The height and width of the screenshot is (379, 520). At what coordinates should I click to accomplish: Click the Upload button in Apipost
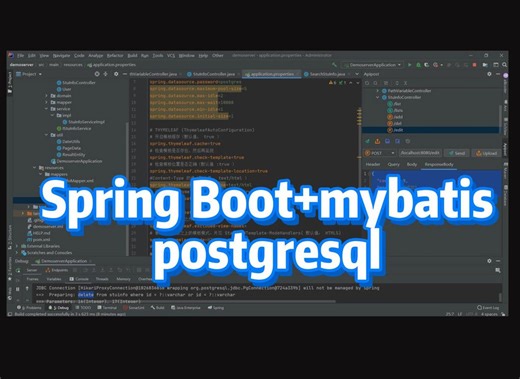(486, 153)
